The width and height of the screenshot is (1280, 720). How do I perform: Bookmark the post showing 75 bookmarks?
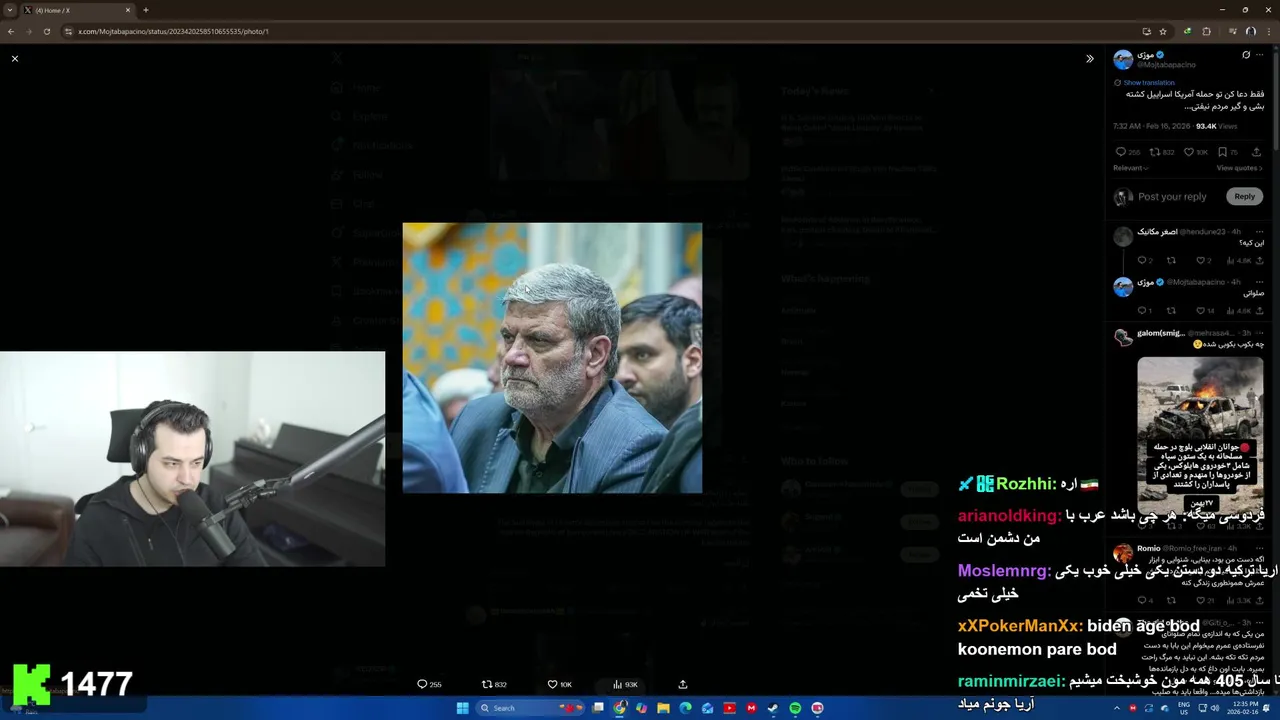click(x=1222, y=152)
